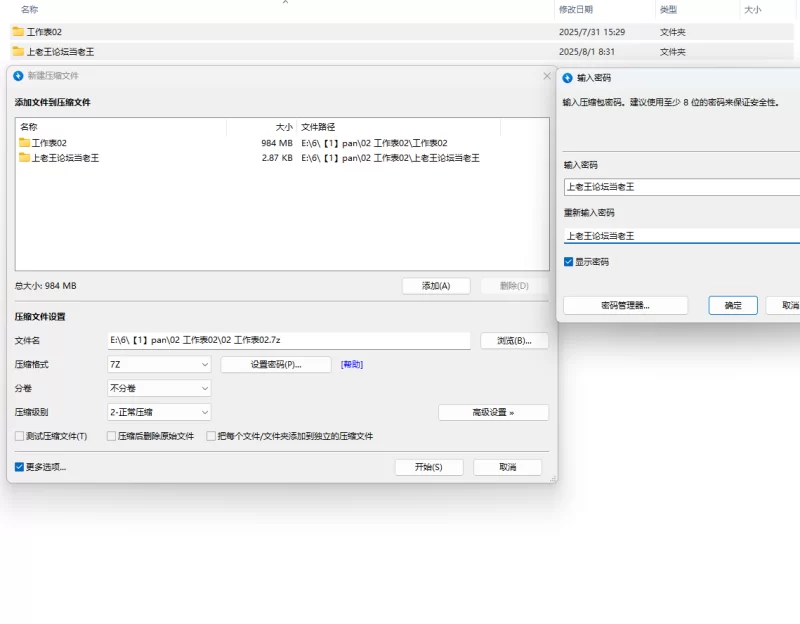Viewport: 800px width, 624px height.
Task: Sort Explorer list by 名称 column header
Action: (30, 9)
